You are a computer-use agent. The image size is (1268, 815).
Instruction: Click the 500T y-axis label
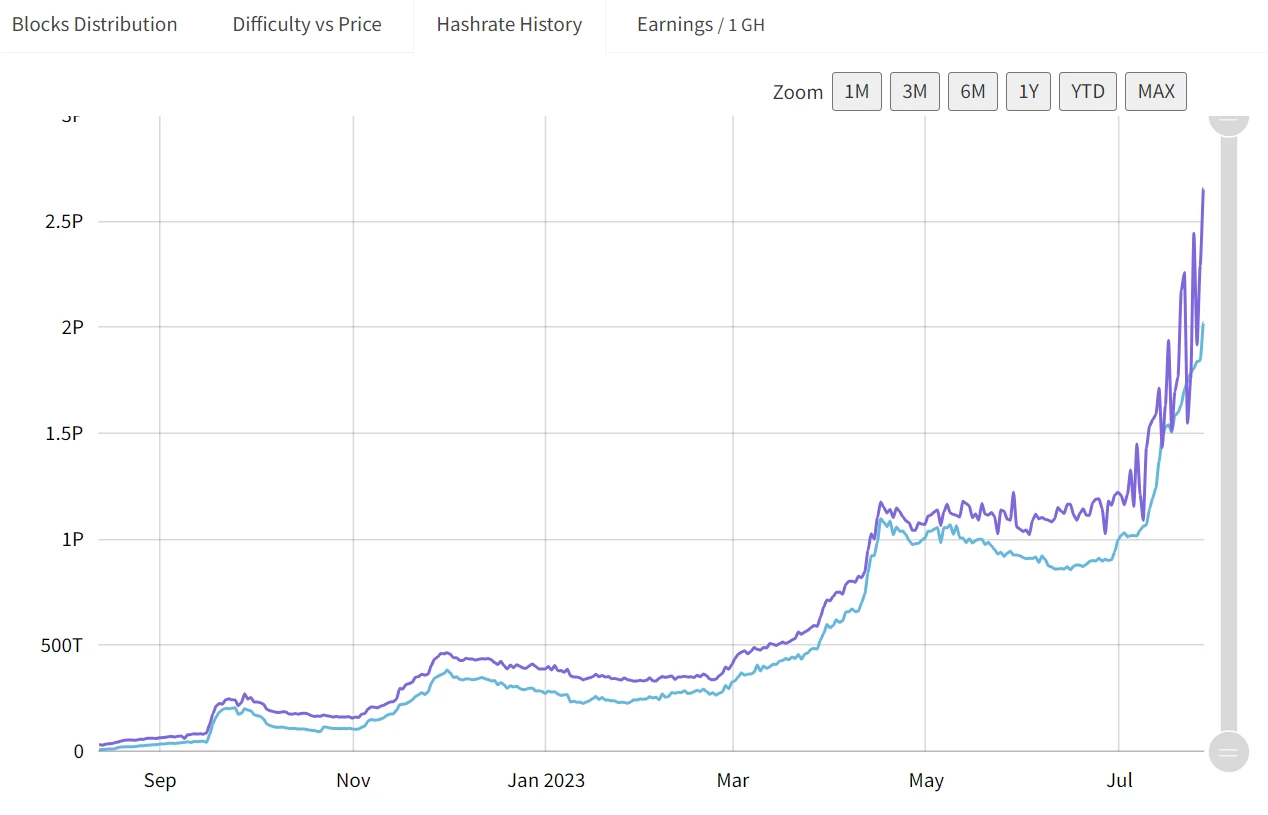[x=62, y=645]
